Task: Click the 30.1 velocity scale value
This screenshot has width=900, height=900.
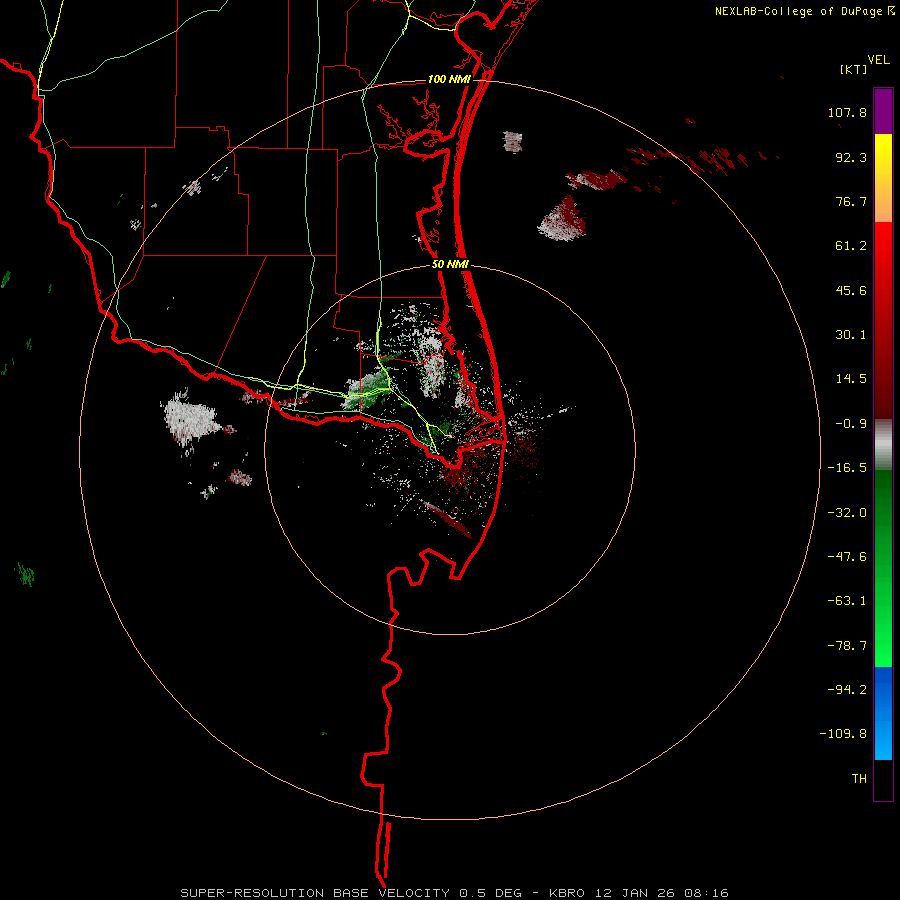Action: [851, 335]
